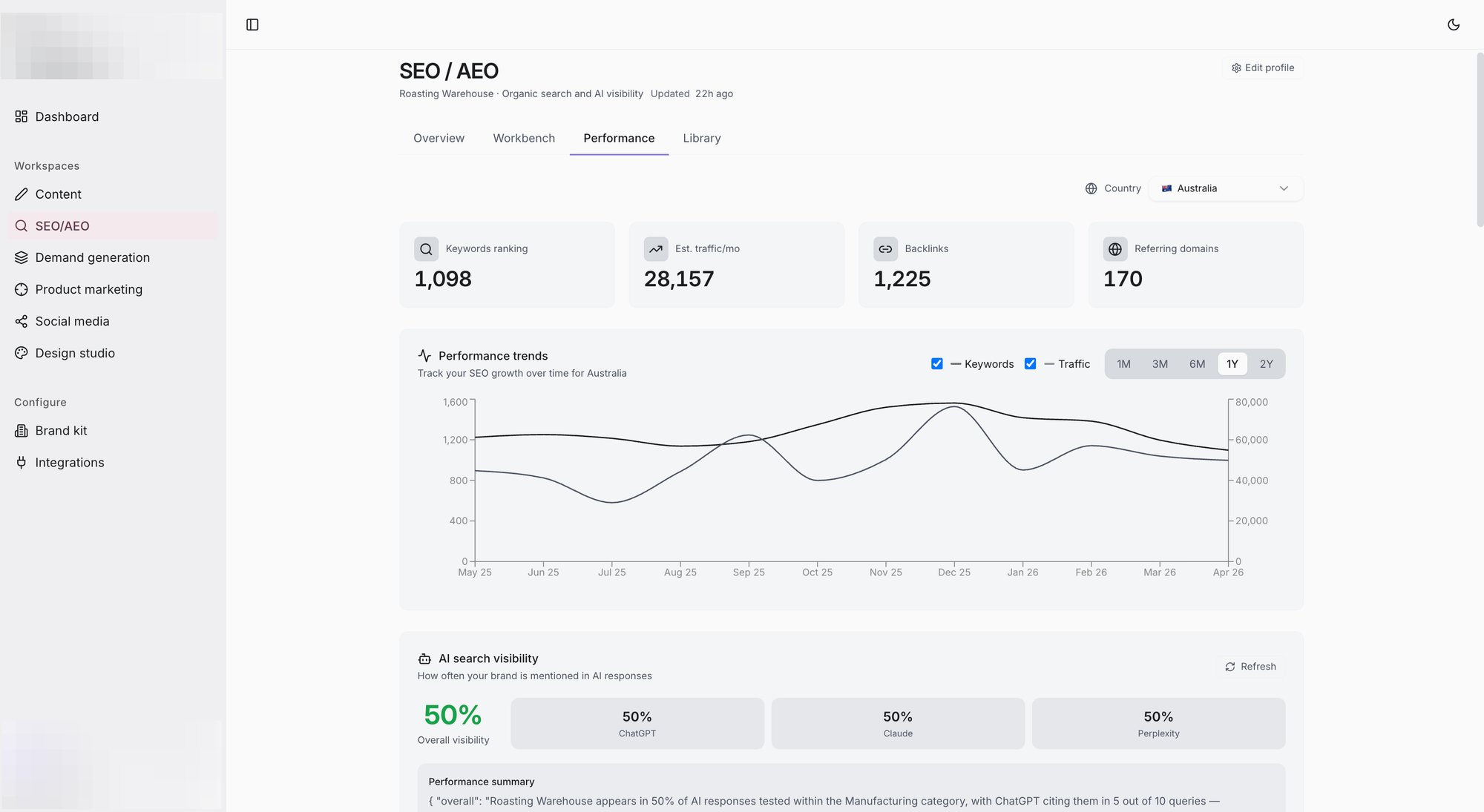Toggle dark mode with the moon icon
The width and height of the screenshot is (1484, 812).
tap(1454, 24)
